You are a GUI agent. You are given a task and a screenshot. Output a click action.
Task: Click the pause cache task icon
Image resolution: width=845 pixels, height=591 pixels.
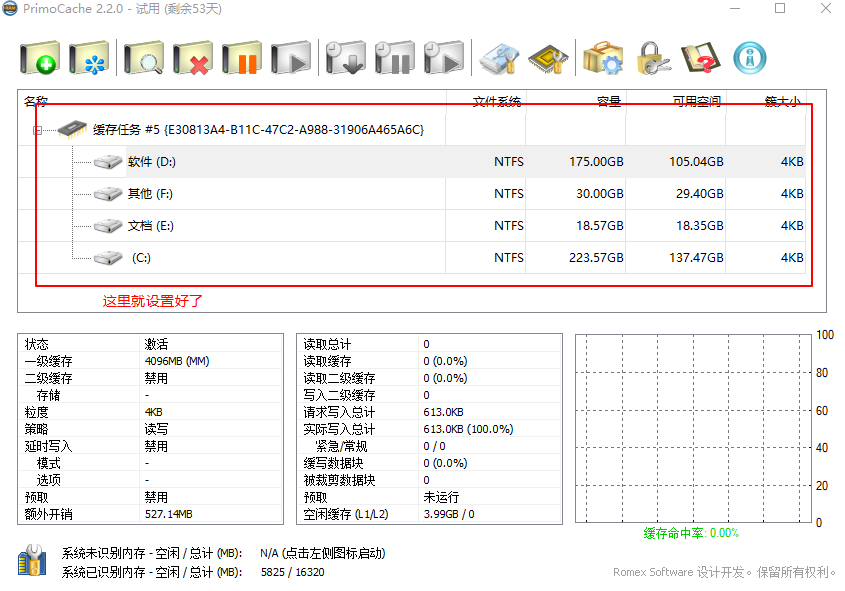pos(242,58)
